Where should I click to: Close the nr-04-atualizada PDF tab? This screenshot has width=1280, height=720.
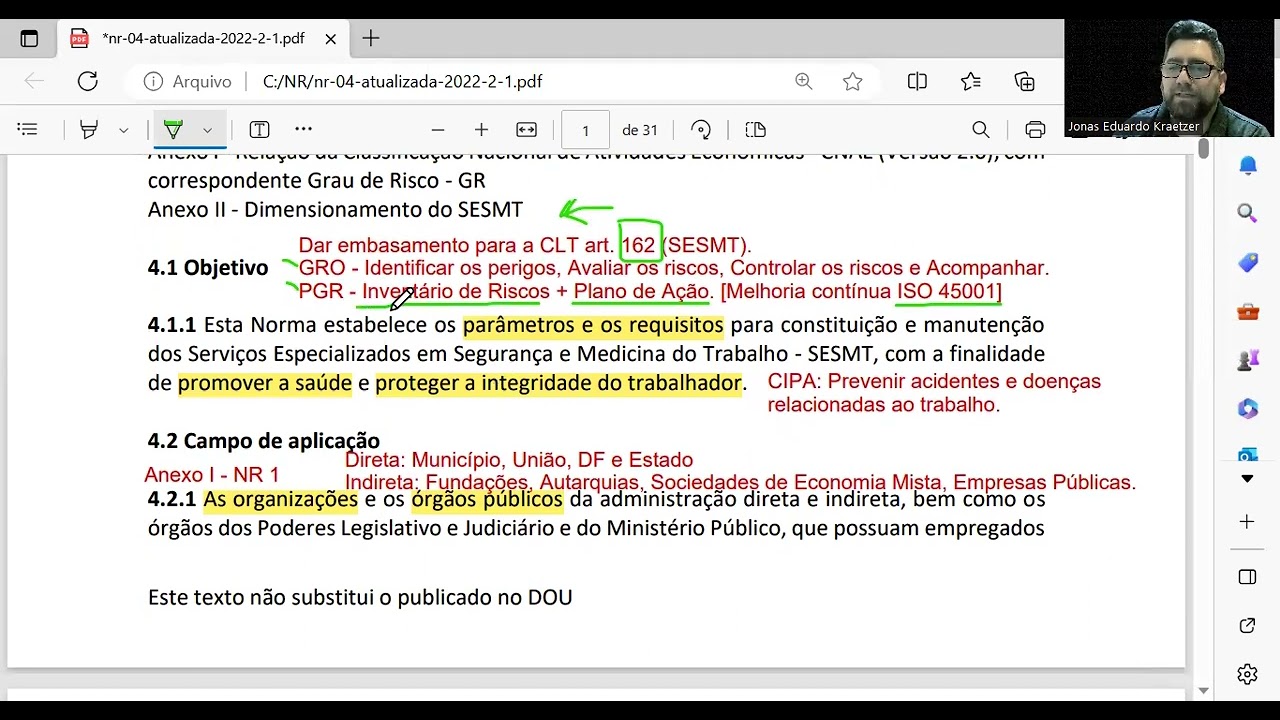point(331,39)
